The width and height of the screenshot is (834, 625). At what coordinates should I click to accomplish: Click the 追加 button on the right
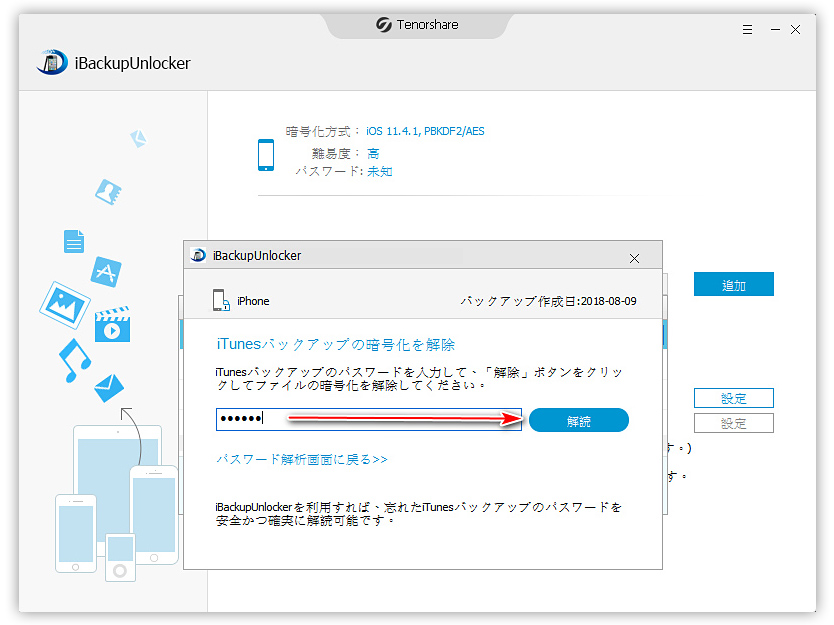pyautogui.click(x=733, y=284)
